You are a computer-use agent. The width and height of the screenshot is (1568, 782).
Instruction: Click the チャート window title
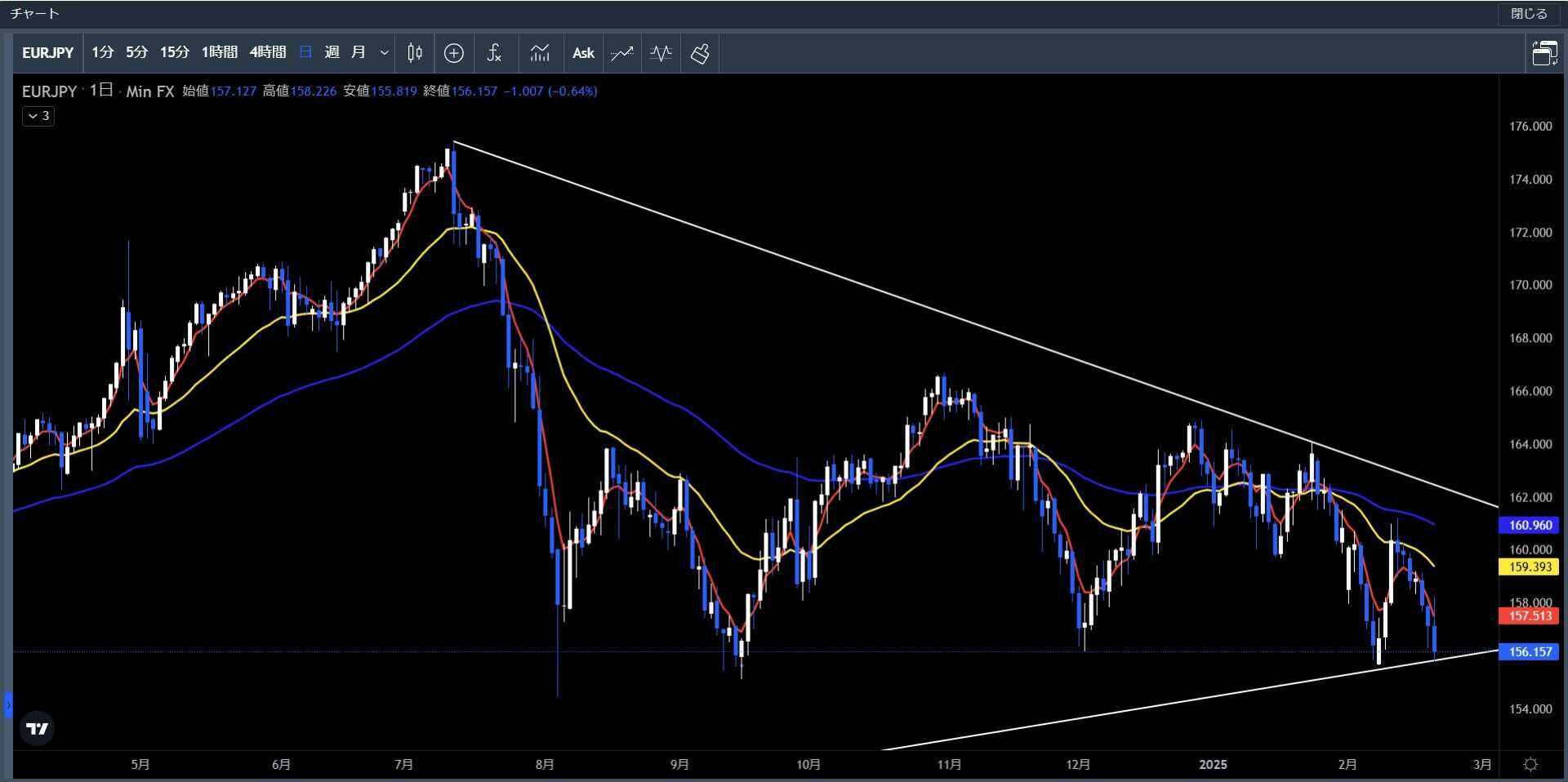(34, 14)
